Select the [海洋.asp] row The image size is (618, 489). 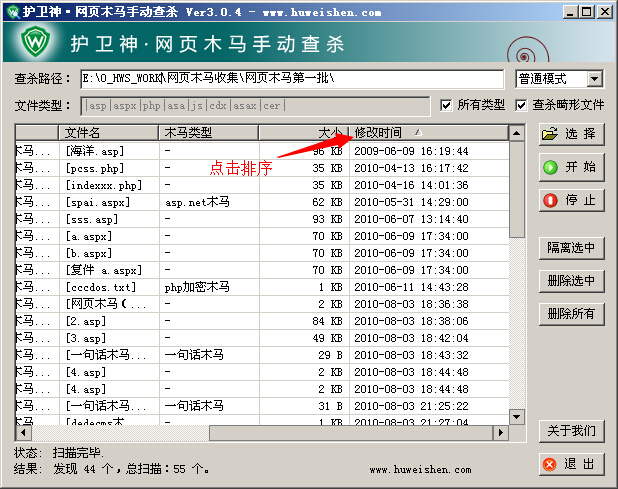point(262,151)
